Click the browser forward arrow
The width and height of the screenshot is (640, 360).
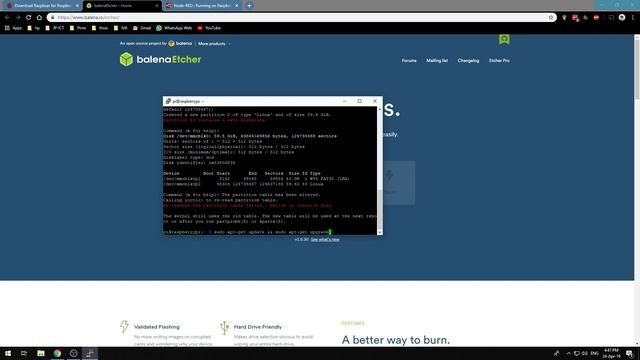point(18,18)
